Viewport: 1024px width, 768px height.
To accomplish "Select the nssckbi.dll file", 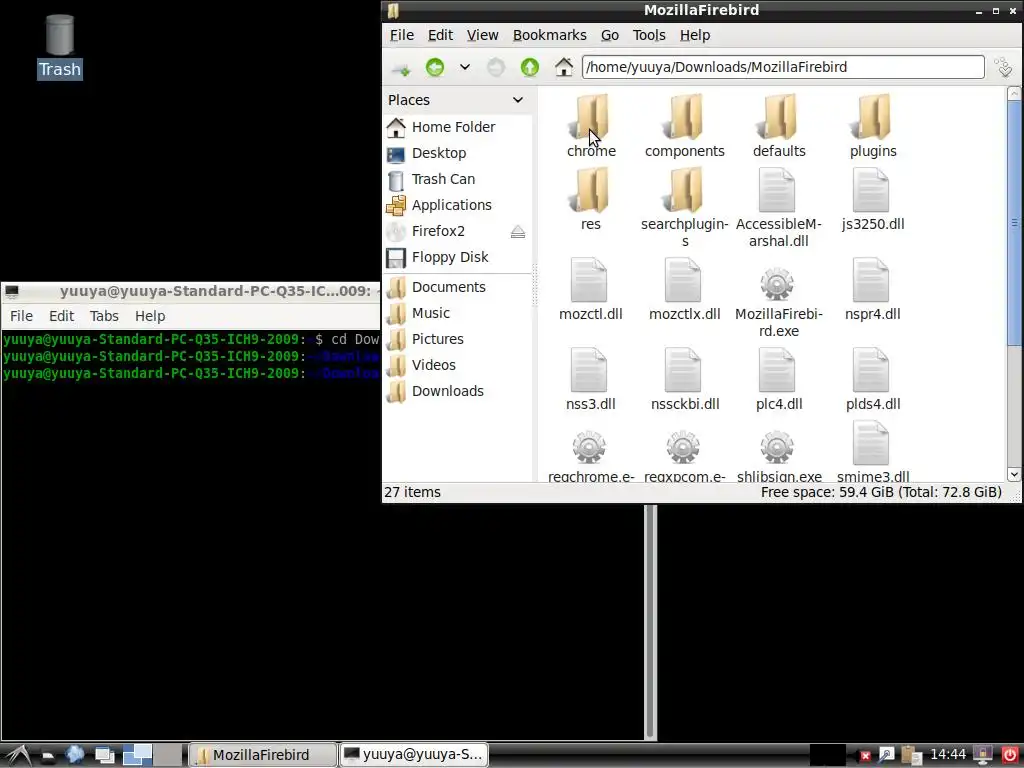I will [x=683, y=370].
